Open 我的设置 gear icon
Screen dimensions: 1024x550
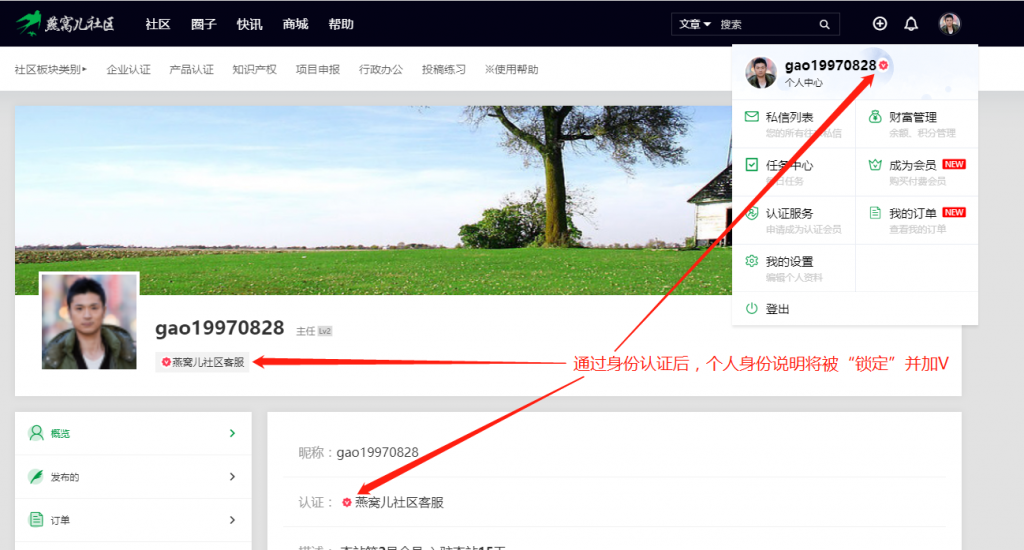point(752,261)
